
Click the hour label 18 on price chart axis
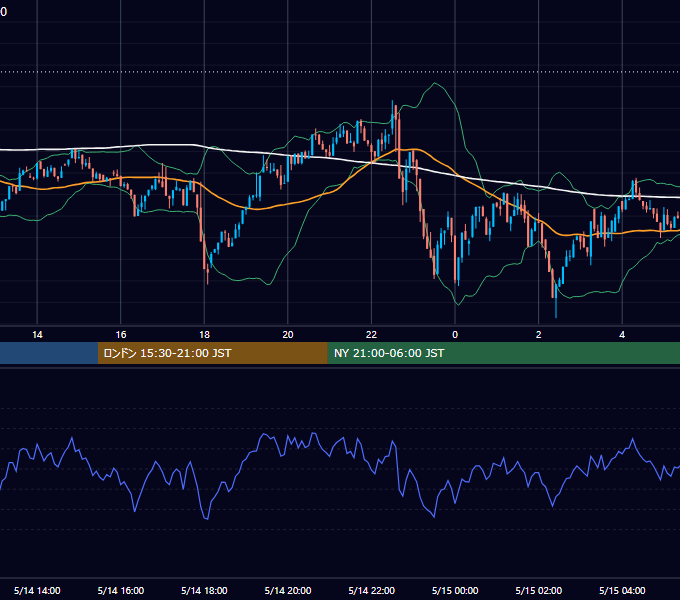[x=204, y=335]
